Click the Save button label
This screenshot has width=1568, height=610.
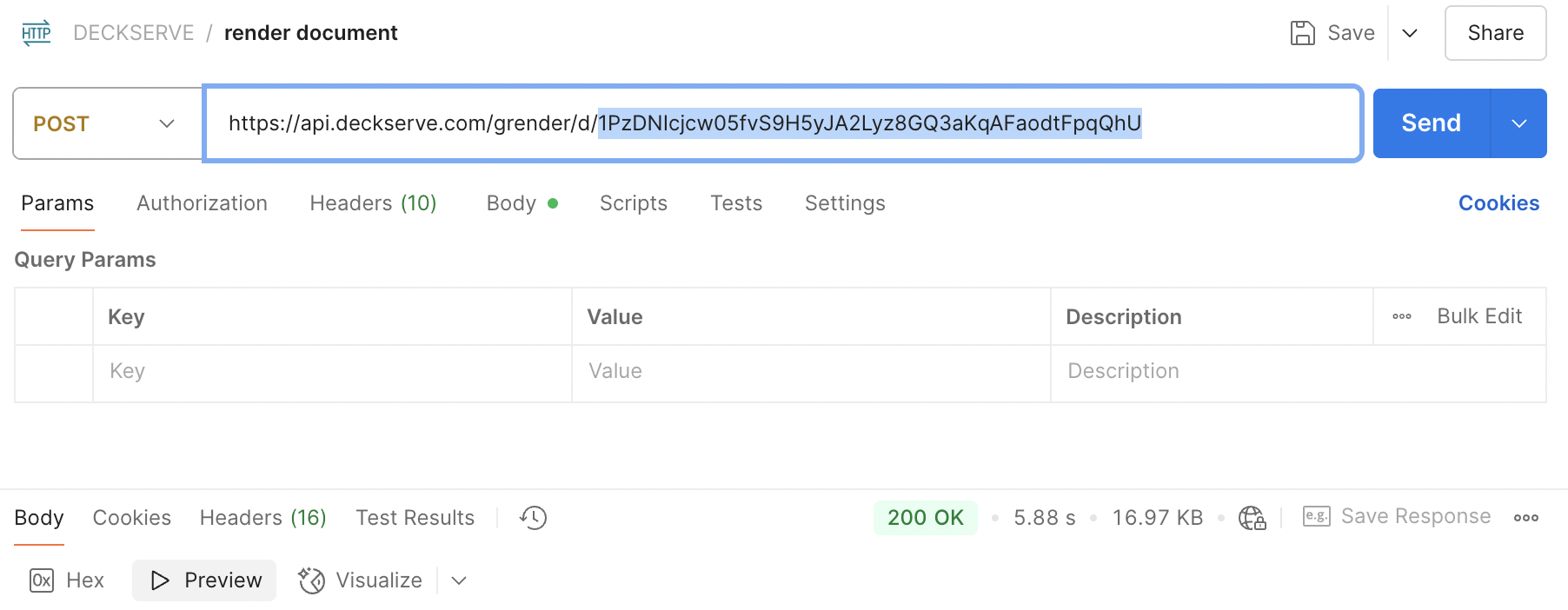pyautogui.click(x=1351, y=33)
